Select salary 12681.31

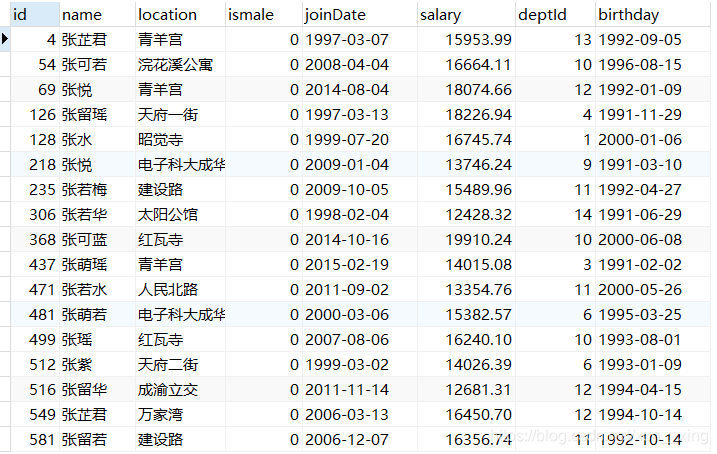pos(466,390)
